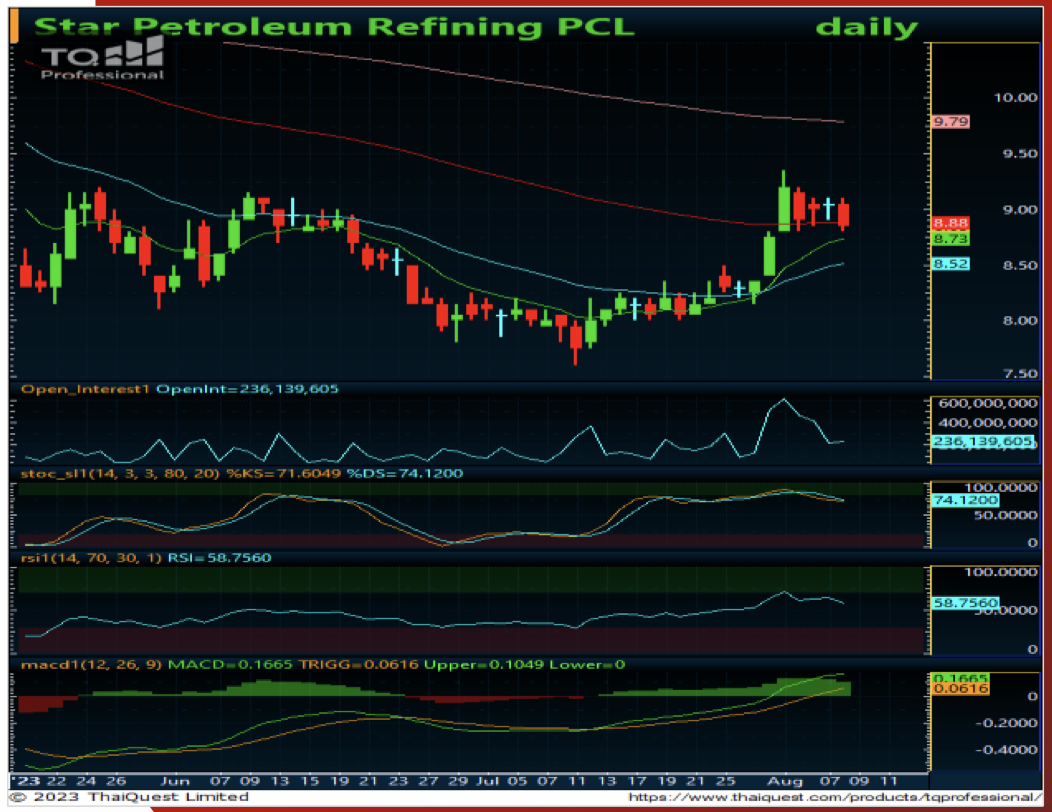The height and width of the screenshot is (812, 1052).
Task: Select the '23 year label on date axis
Action: pyautogui.click(x=25, y=781)
